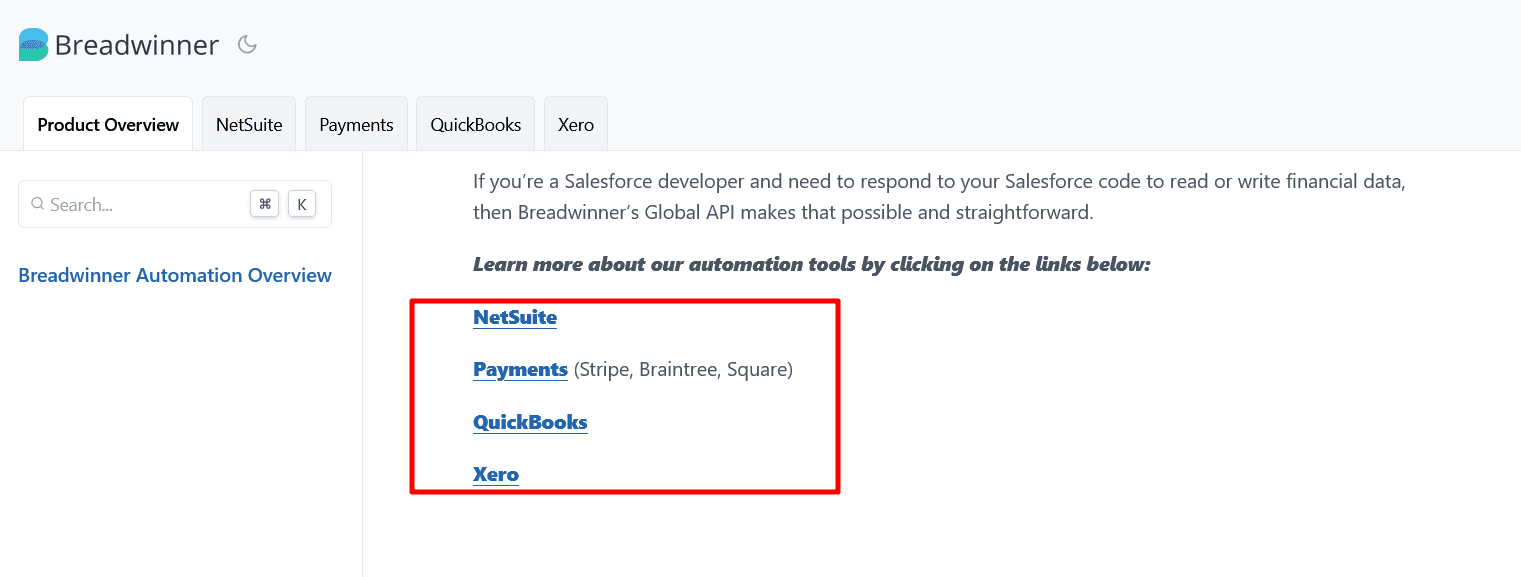The image size is (1521, 577).
Task: Click the "(Stripe, Braintree, Square)" text
Action: click(683, 369)
